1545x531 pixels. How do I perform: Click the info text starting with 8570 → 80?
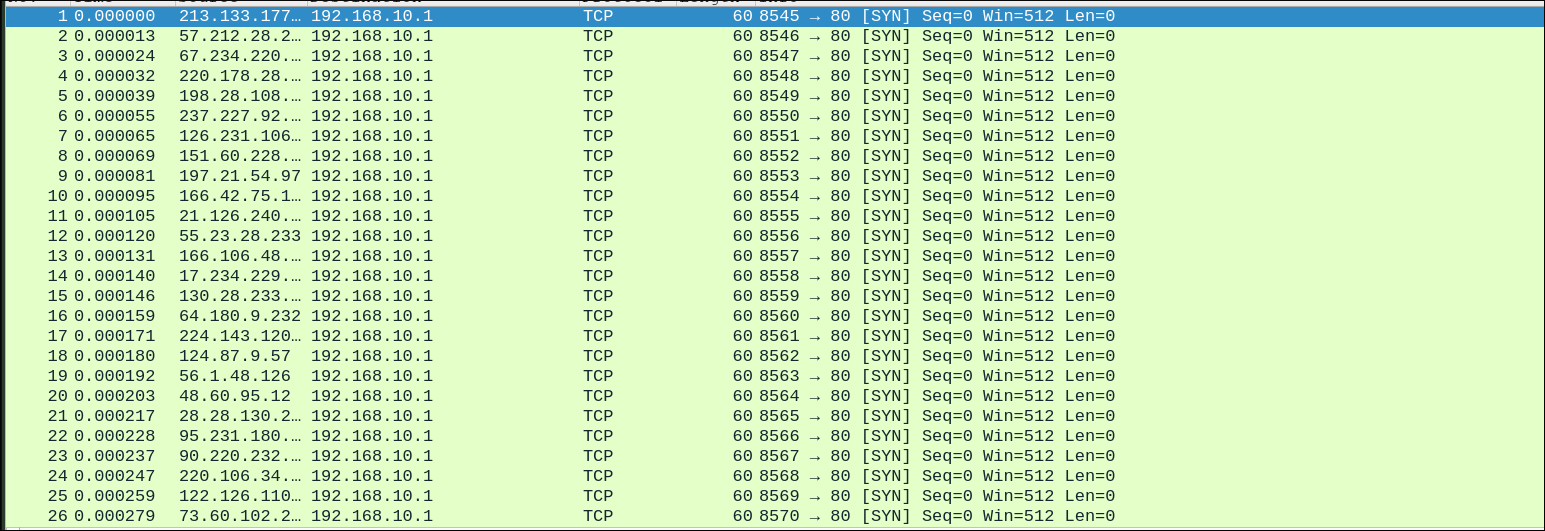tap(937, 516)
